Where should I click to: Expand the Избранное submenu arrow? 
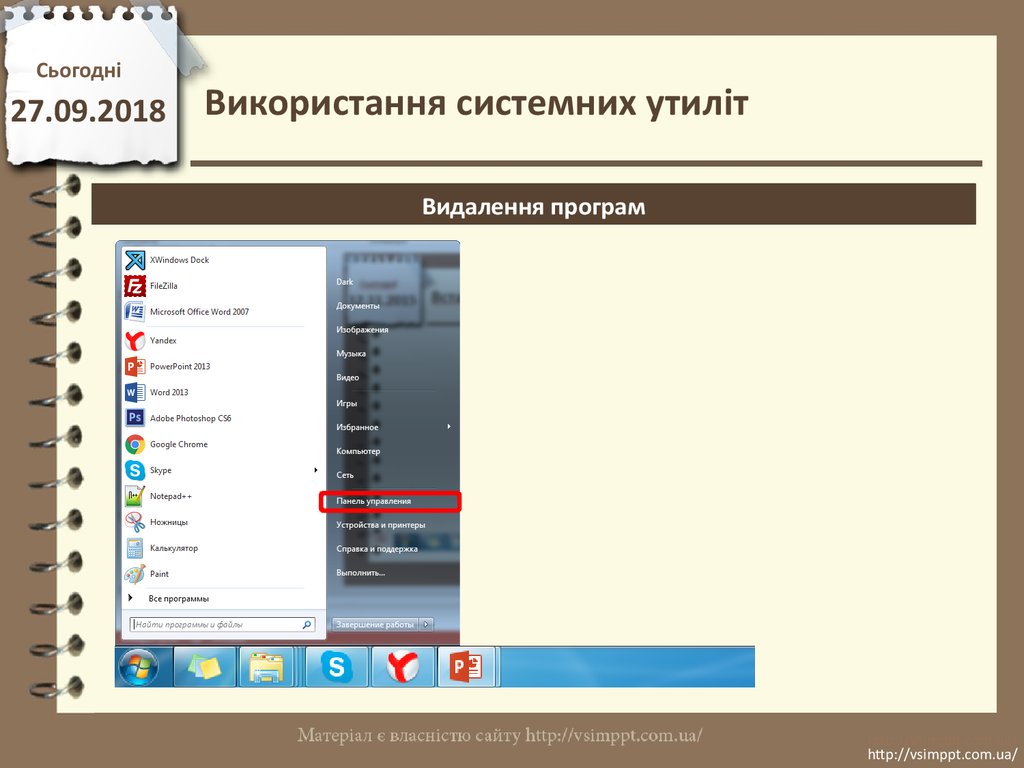tap(449, 427)
